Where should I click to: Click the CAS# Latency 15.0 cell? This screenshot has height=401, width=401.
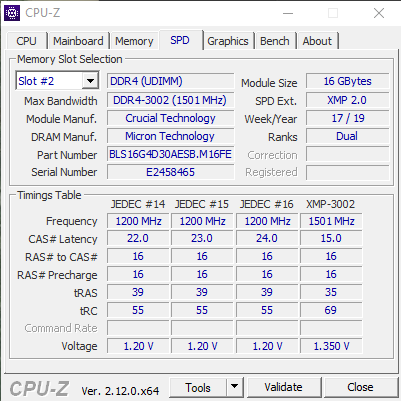[331, 238]
